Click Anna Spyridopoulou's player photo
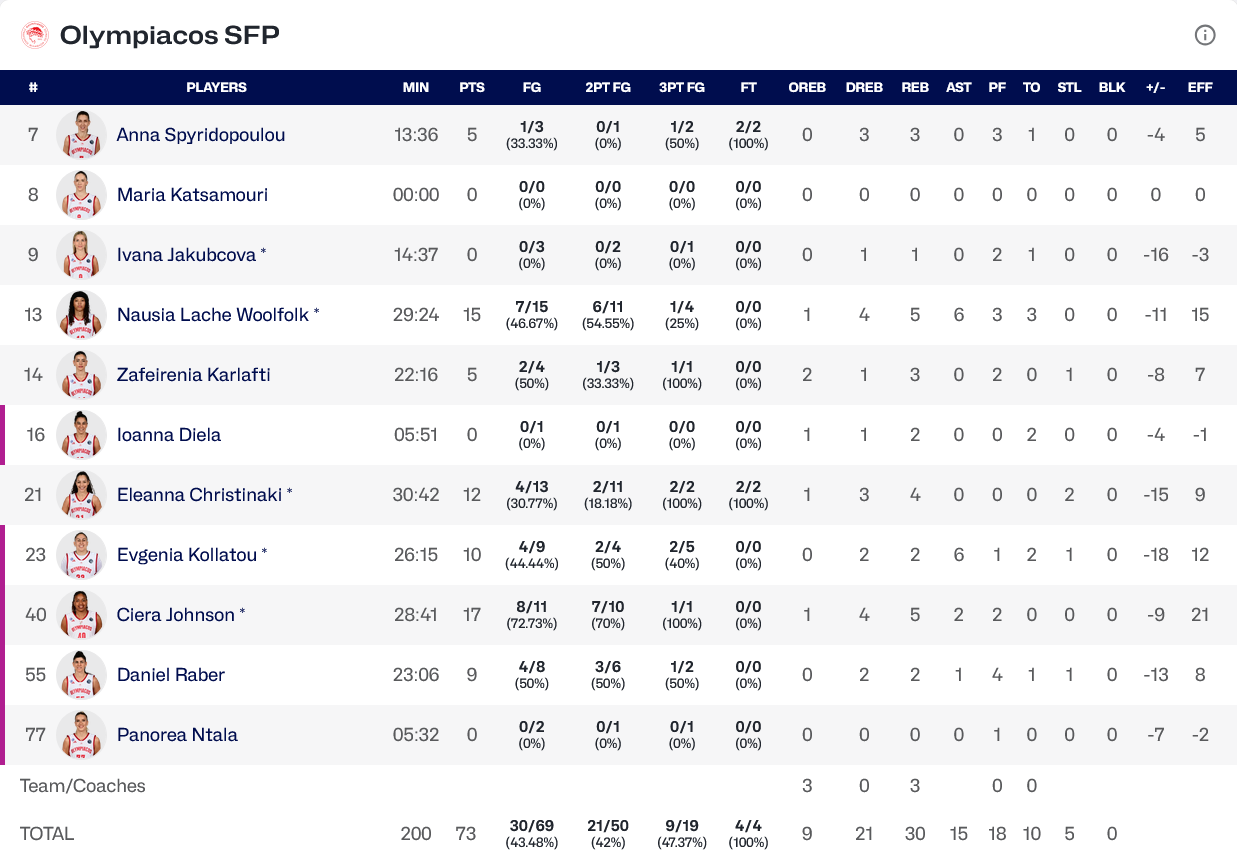Image resolution: width=1237 pixels, height=857 pixels. pos(81,135)
